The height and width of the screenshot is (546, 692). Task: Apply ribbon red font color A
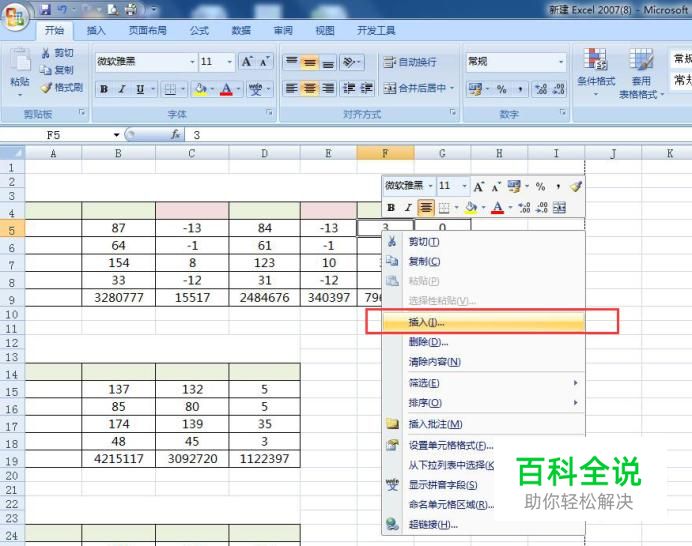(226, 89)
